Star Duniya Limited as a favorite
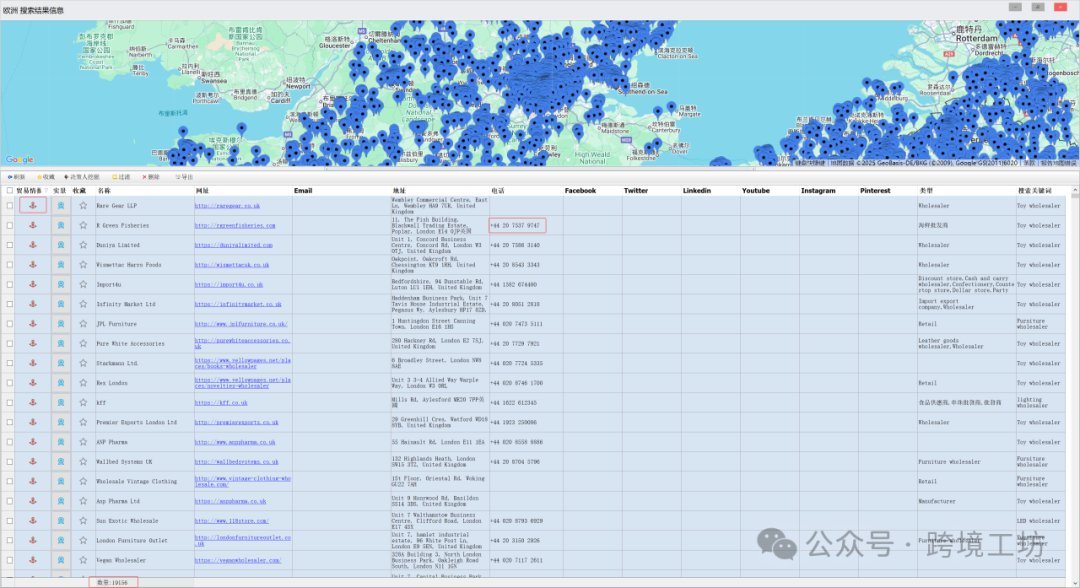This screenshot has height=588, width=1080. [83, 245]
